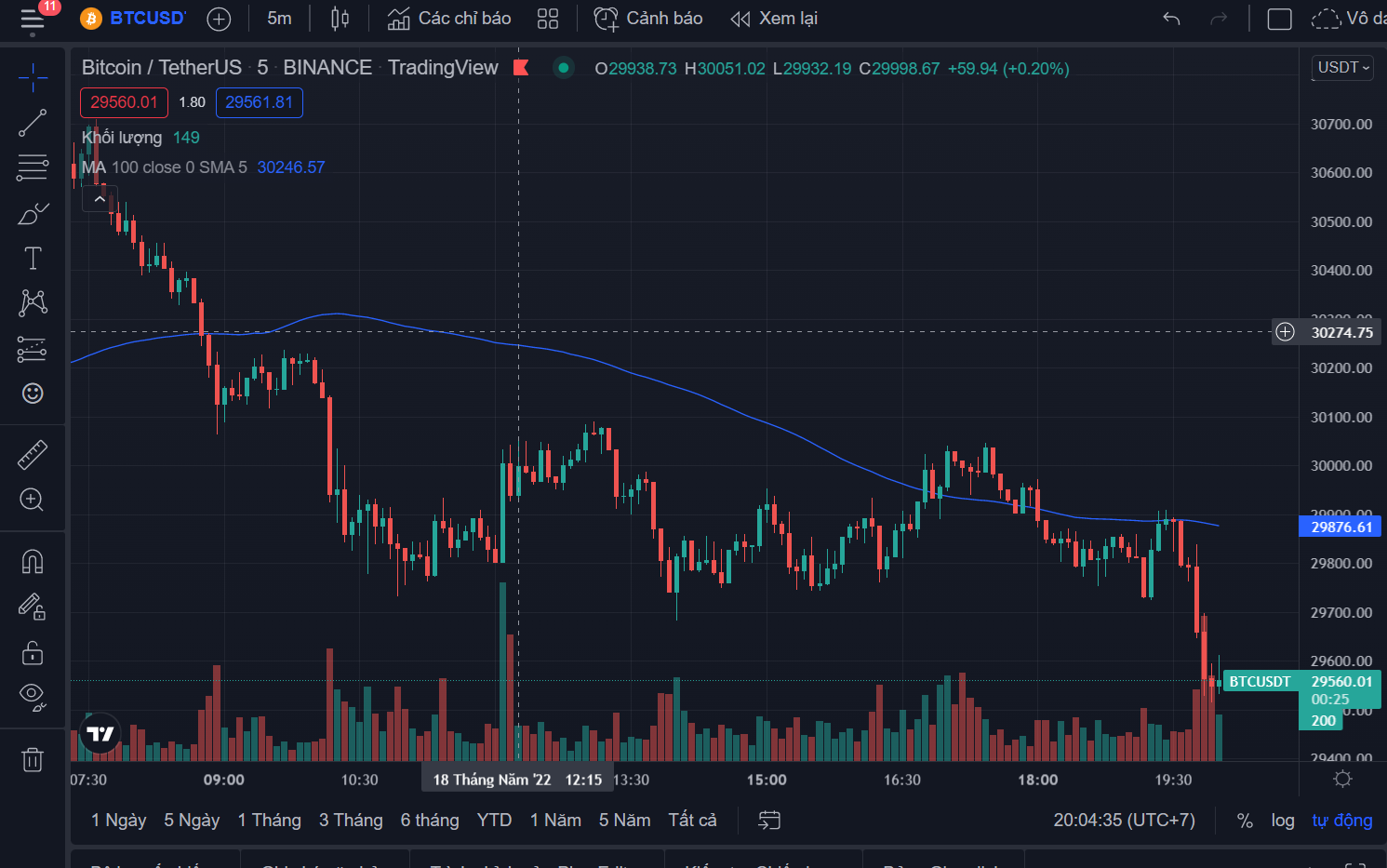
Task: Select the brush drawing tool
Action: pyautogui.click(x=33, y=213)
